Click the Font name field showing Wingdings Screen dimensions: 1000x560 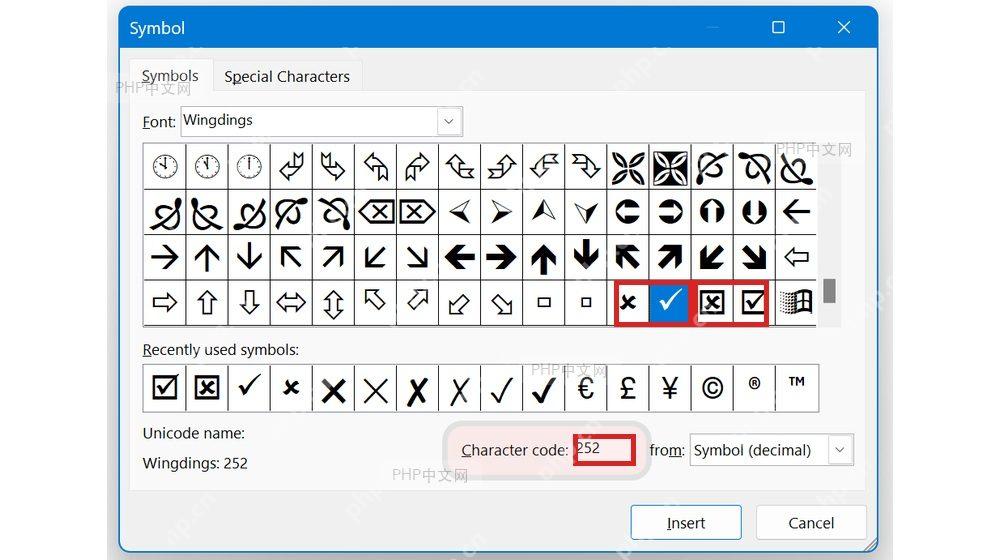[310, 121]
